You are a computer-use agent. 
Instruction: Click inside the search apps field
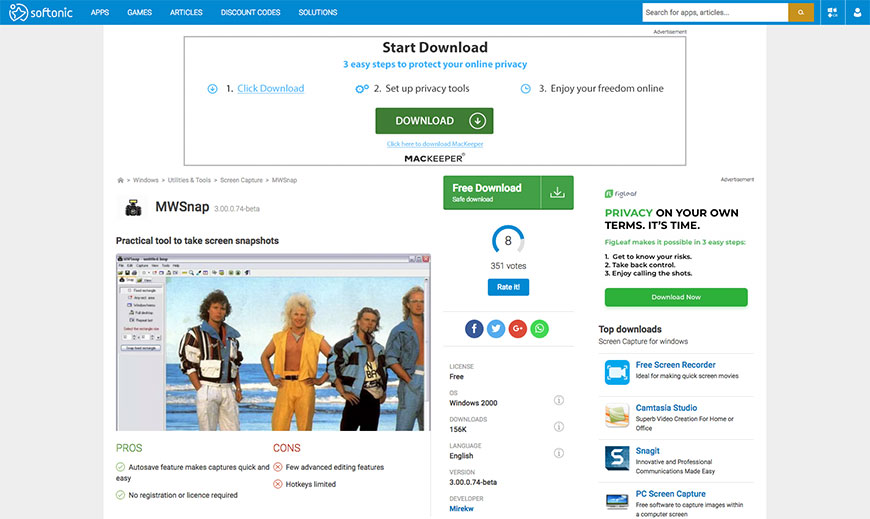click(714, 13)
